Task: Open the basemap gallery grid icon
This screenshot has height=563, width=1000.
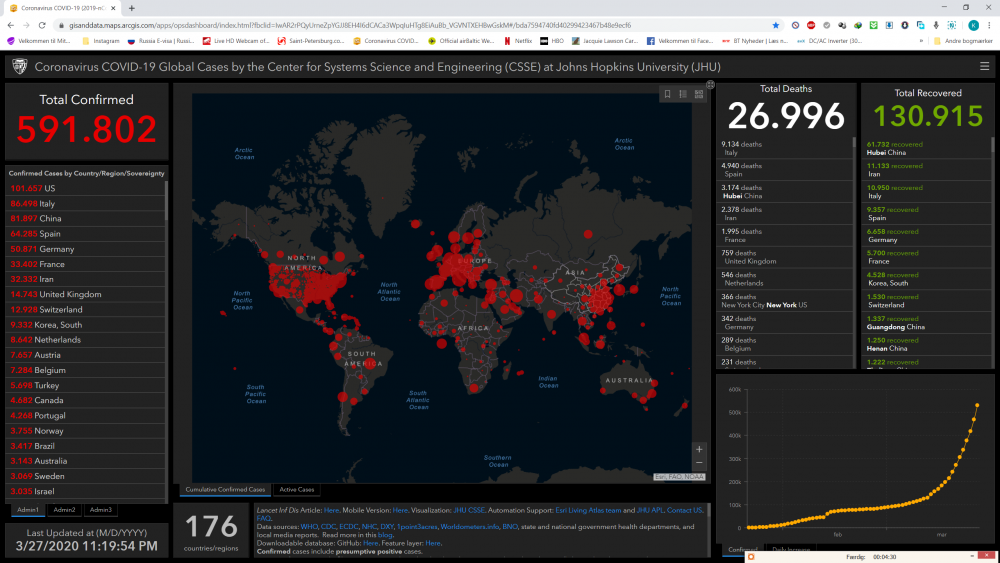Action: (699, 94)
